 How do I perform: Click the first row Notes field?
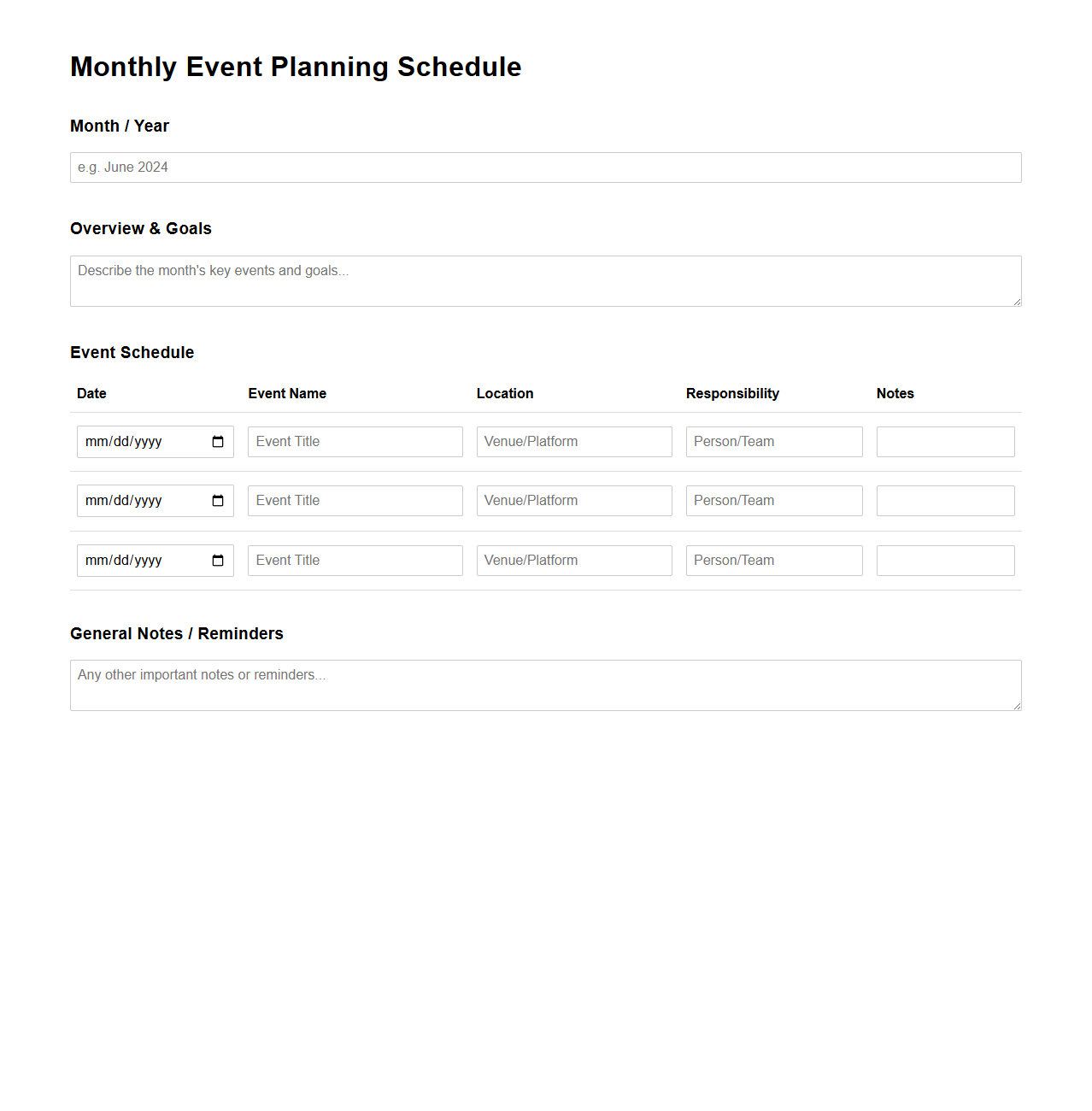(945, 441)
